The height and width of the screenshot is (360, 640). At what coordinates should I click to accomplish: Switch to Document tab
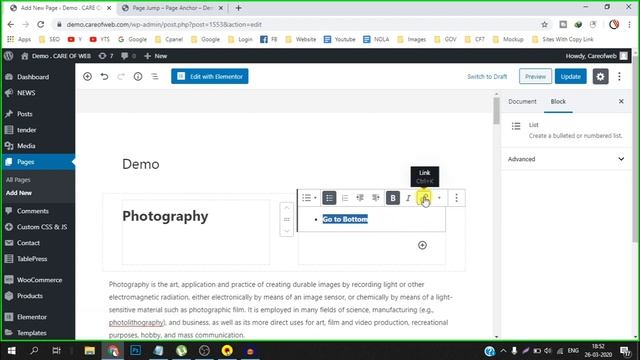[x=522, y=101]
